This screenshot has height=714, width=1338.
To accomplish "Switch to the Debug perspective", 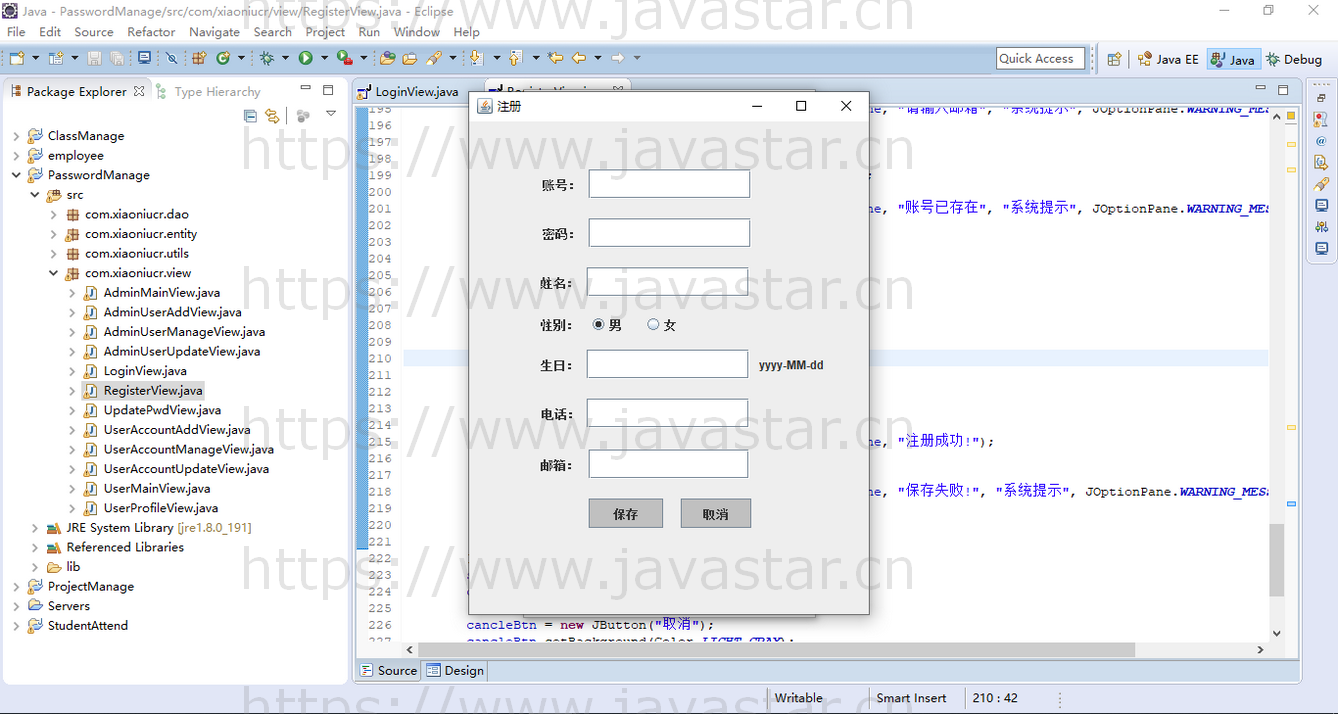I will [x=1294, y=59].
